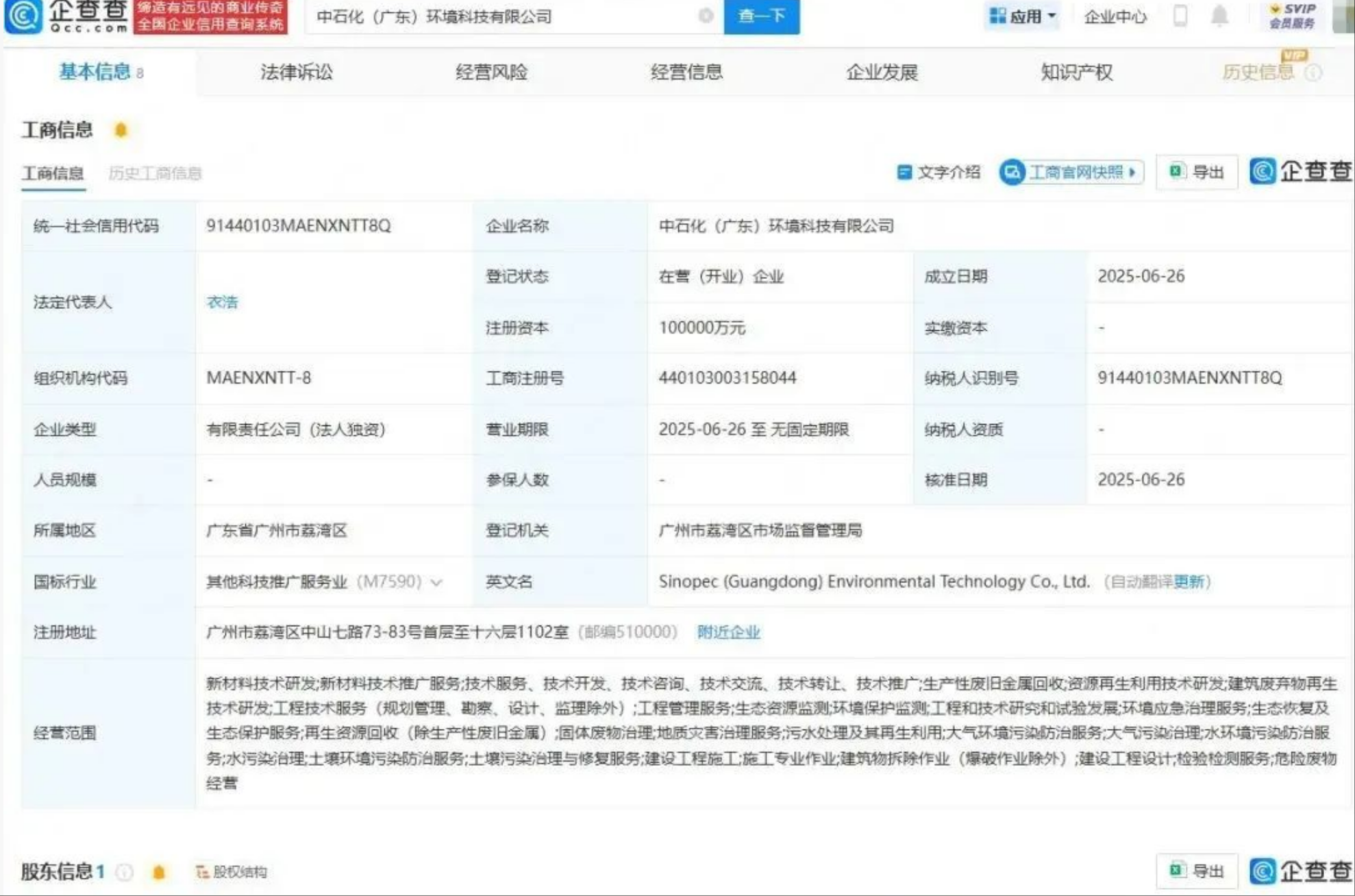Open 股权结构 view
Screen dimensions: 1355x896
(x=232, y=872)
